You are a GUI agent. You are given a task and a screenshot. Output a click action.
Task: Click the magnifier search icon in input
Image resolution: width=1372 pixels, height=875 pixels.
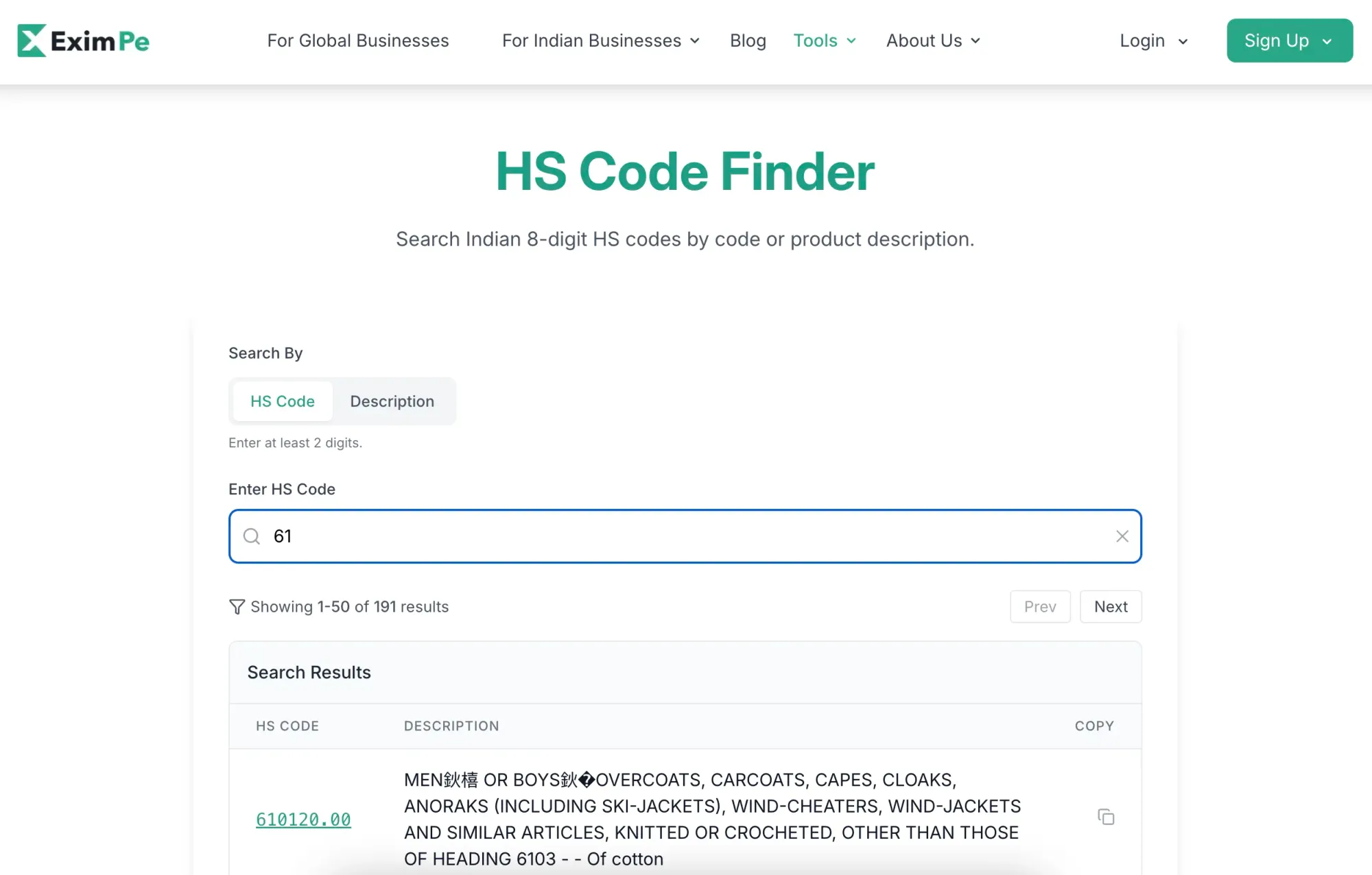click(252, 536)
